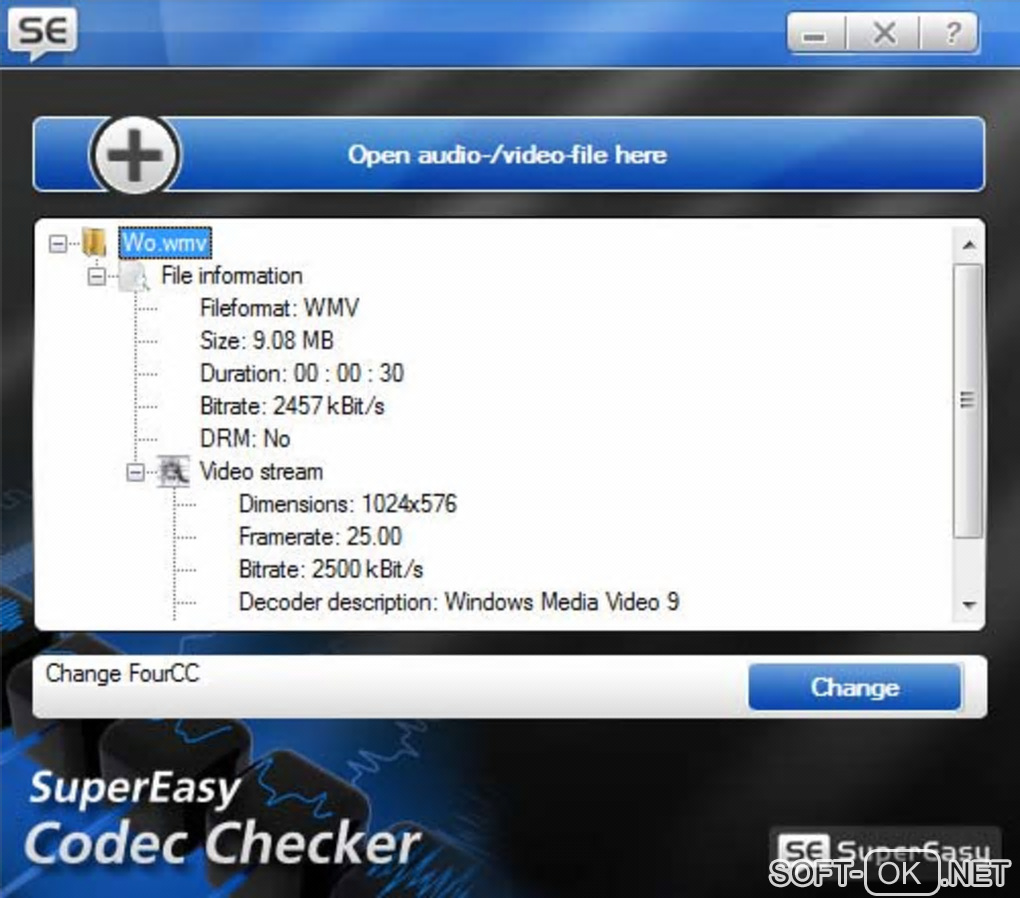Open audio-/video-file here button

point(509,154)
